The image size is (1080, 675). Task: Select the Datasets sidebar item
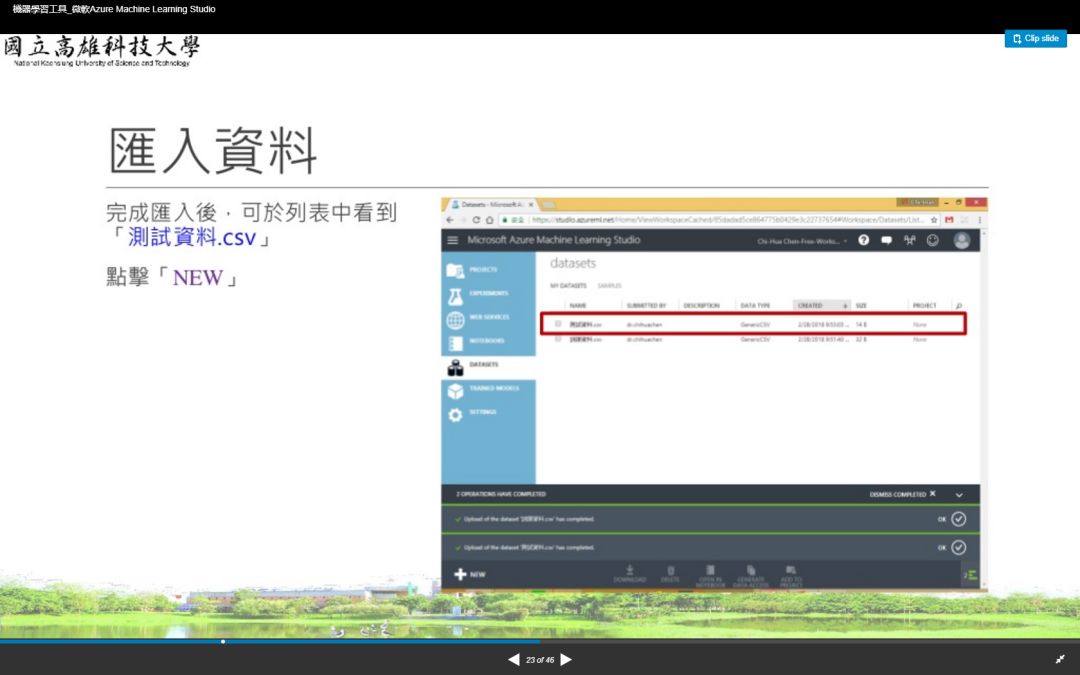coord(488,366)
